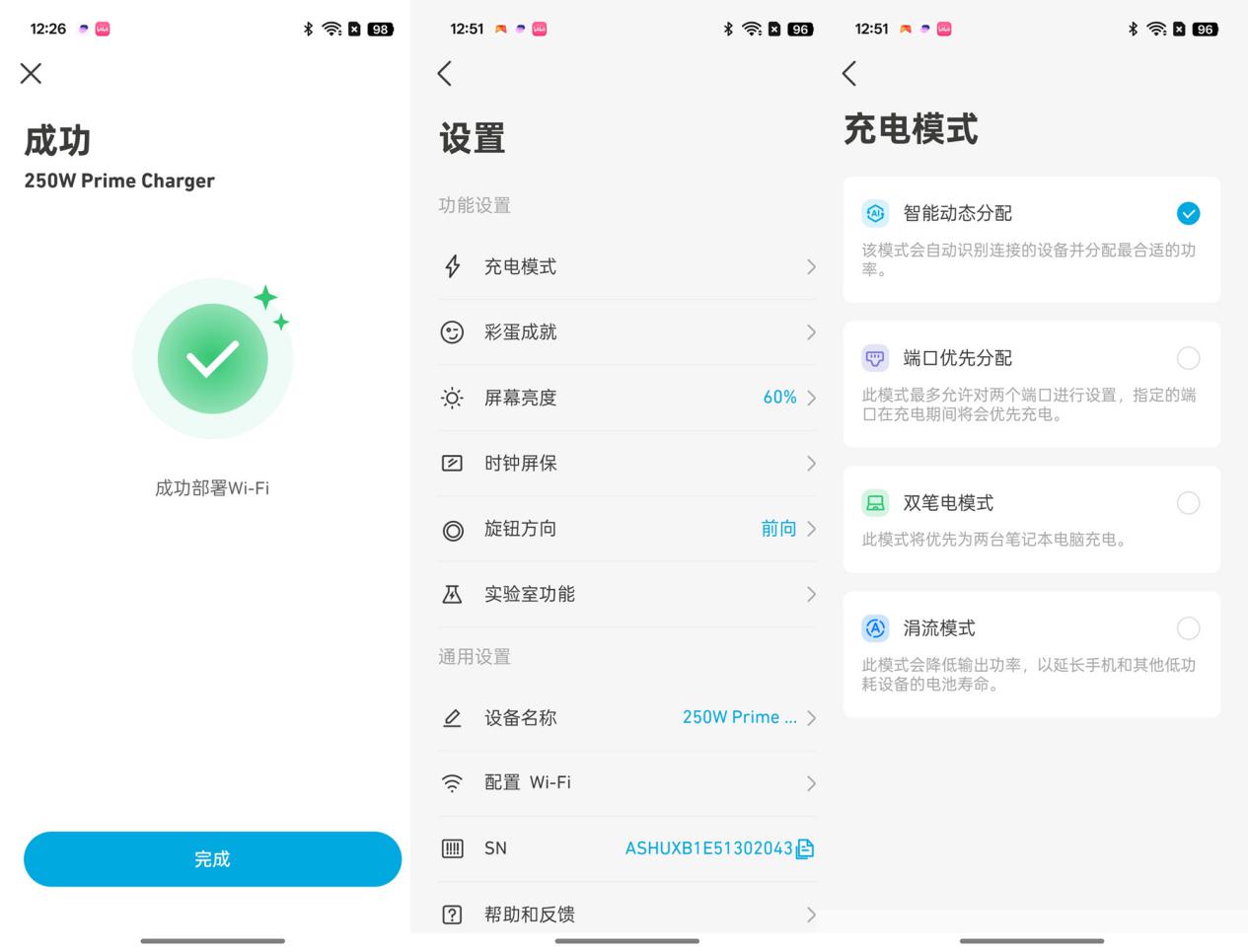Open the 彩蛋成就 settings entry
The image size is (1248, 952).
[627, 332]
